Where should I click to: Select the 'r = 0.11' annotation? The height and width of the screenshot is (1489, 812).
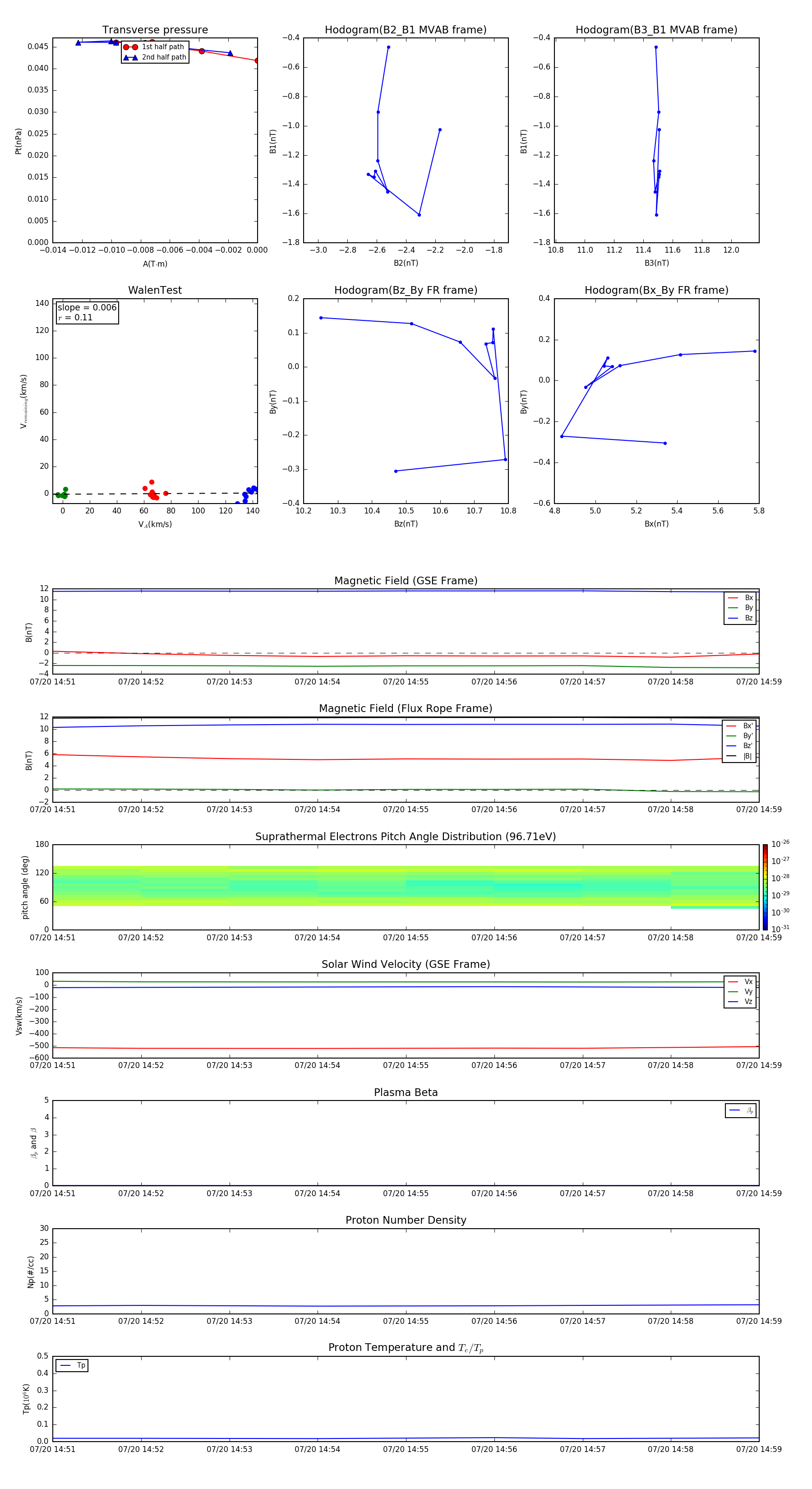[75, 318]
